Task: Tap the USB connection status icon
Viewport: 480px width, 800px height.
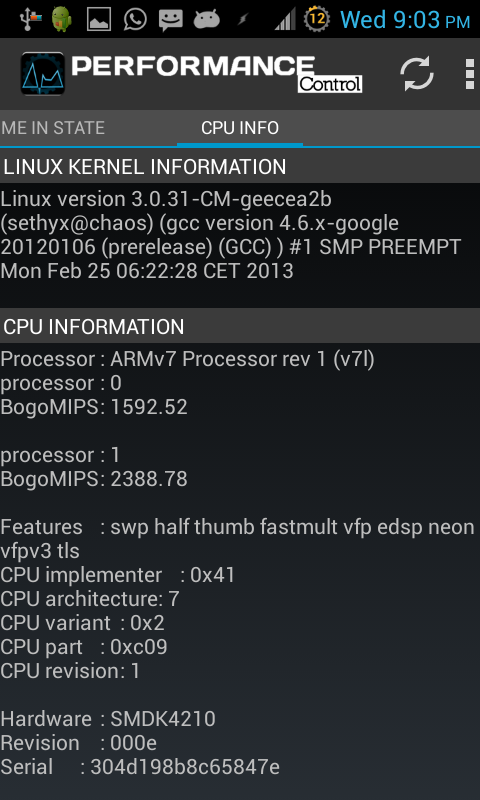Action: 31,19
